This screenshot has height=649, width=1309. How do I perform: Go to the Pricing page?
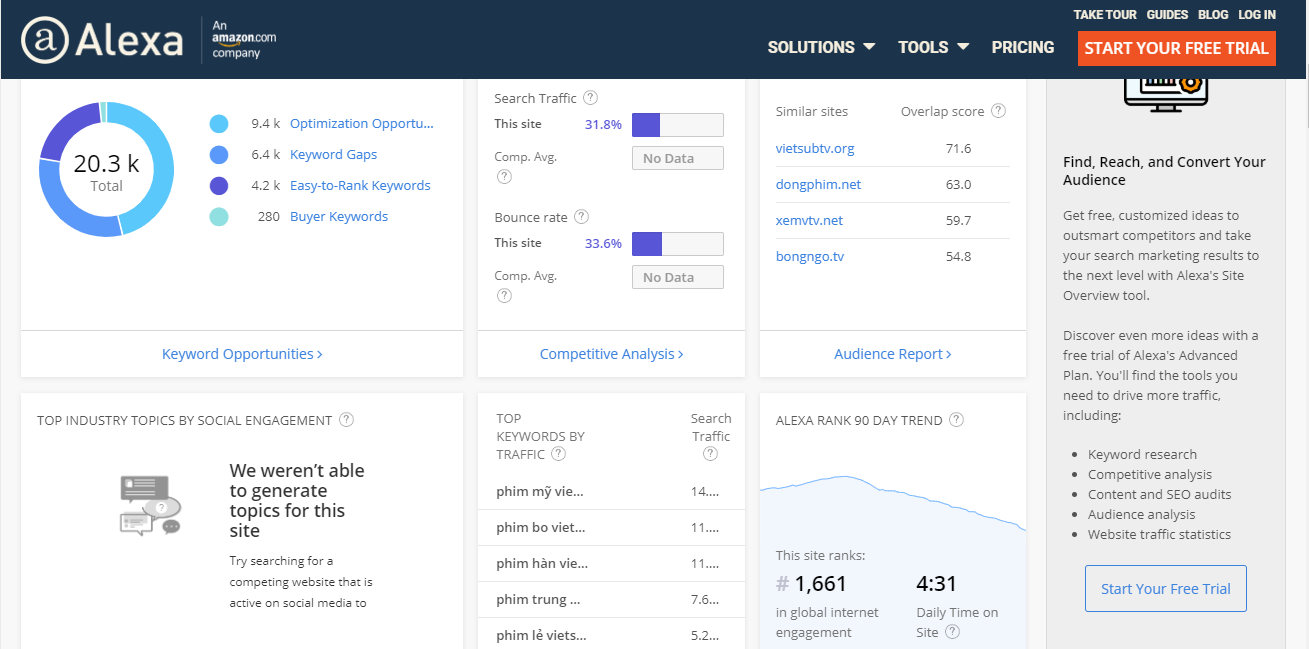[1022, 47]
